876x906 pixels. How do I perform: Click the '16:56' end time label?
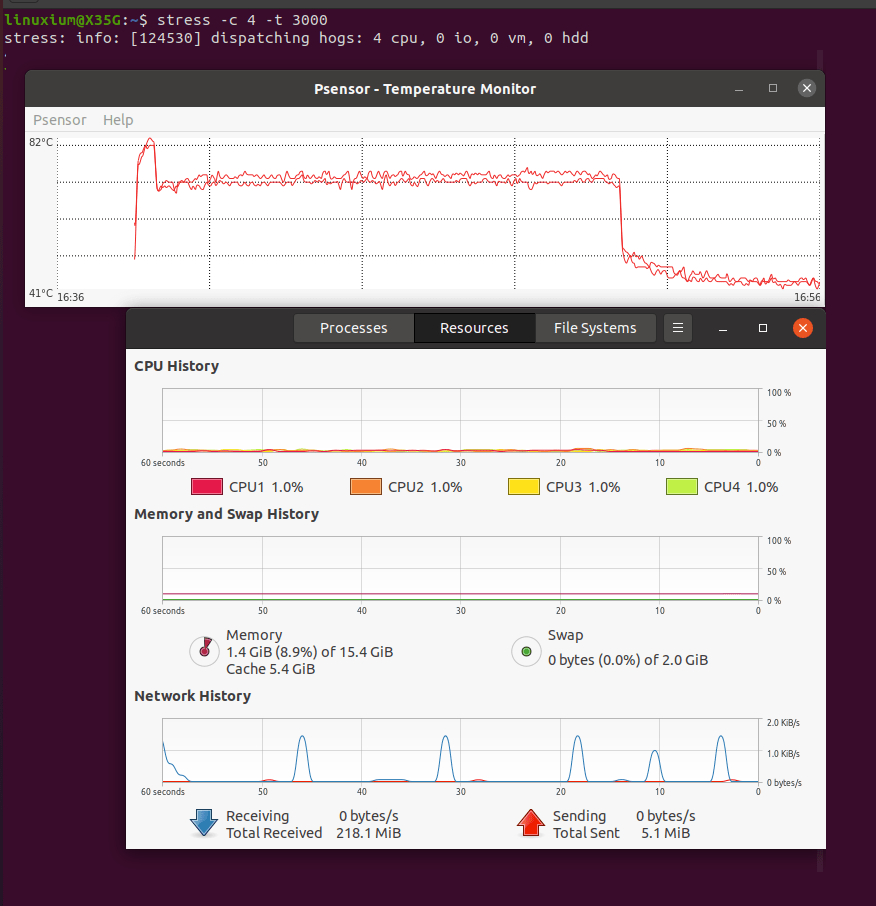coord(807,297)
